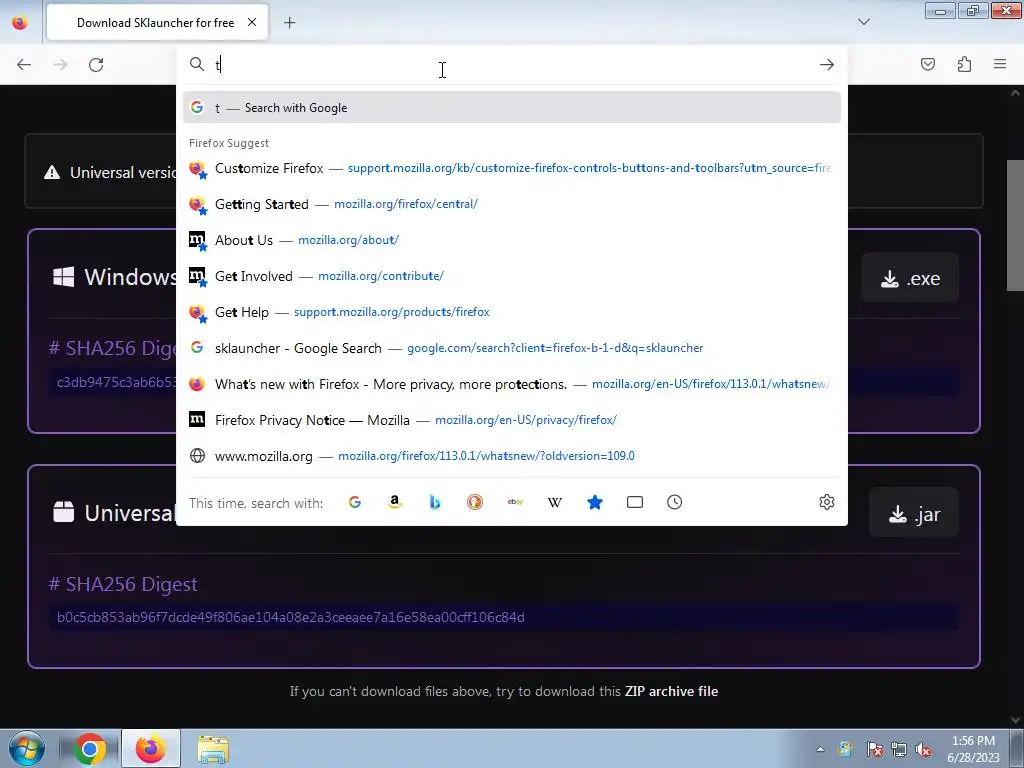The image size is (1024, 768).
Task: Open the Windows Start menu
Action: (27, 748)
